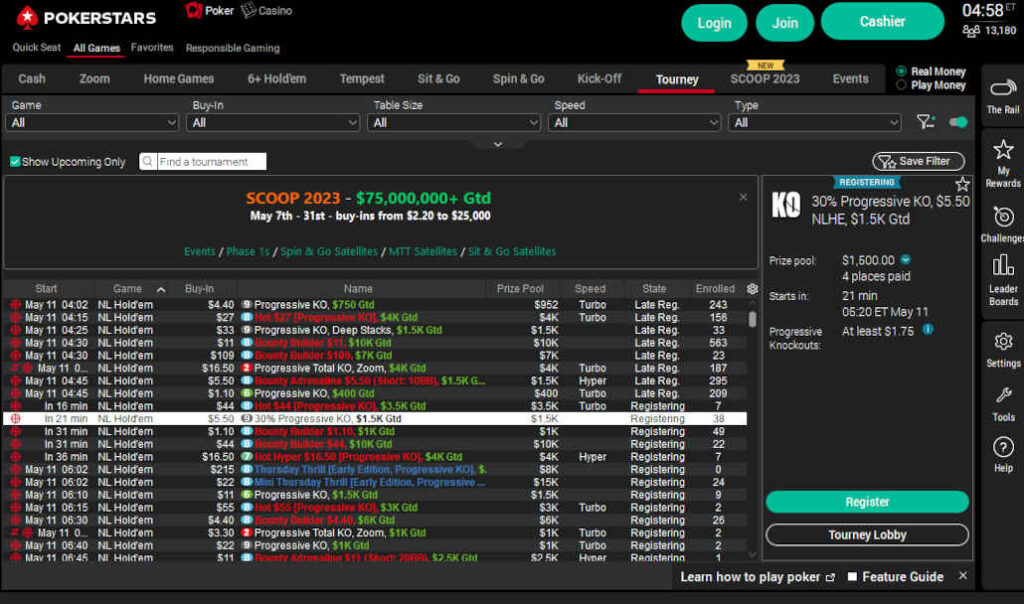Viewport: 1024px width, 604px height.
Task: Select the Play Money radio button
Action: point(901,85)
